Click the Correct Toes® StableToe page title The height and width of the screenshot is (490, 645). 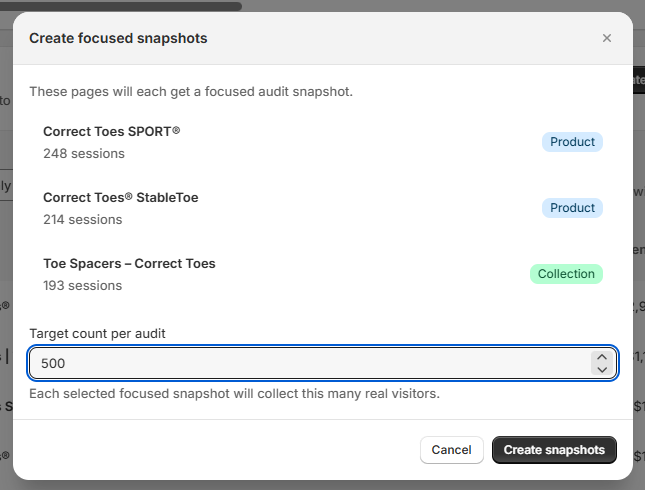(x=121, y=197)
